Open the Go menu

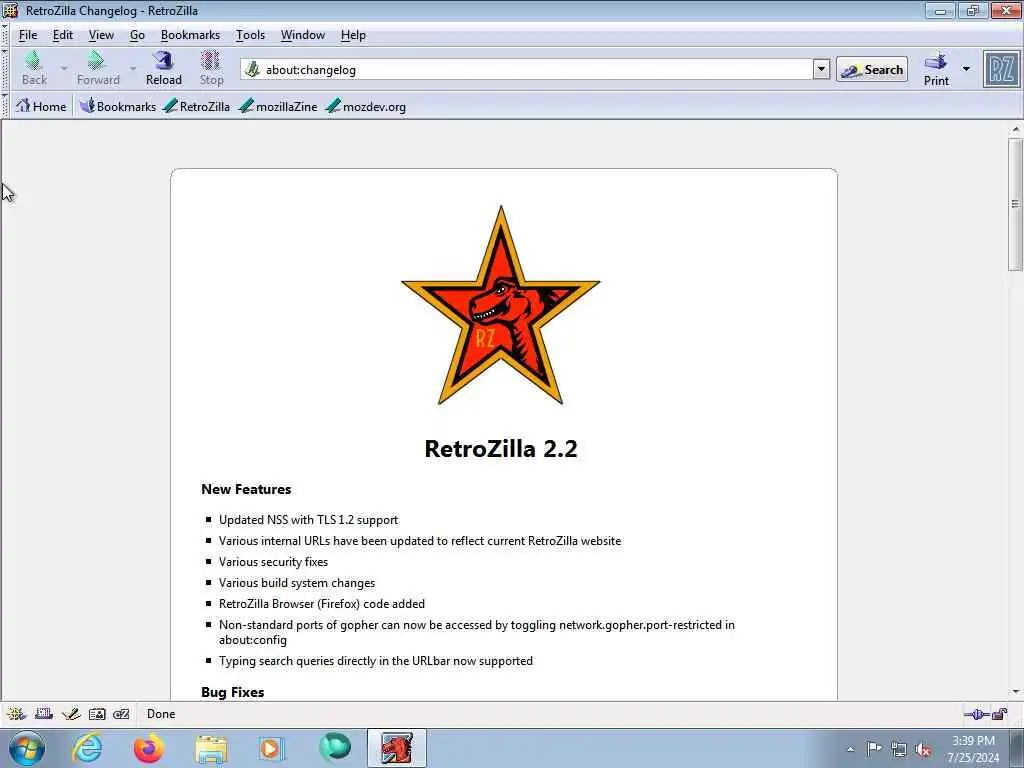click(137, 35)
